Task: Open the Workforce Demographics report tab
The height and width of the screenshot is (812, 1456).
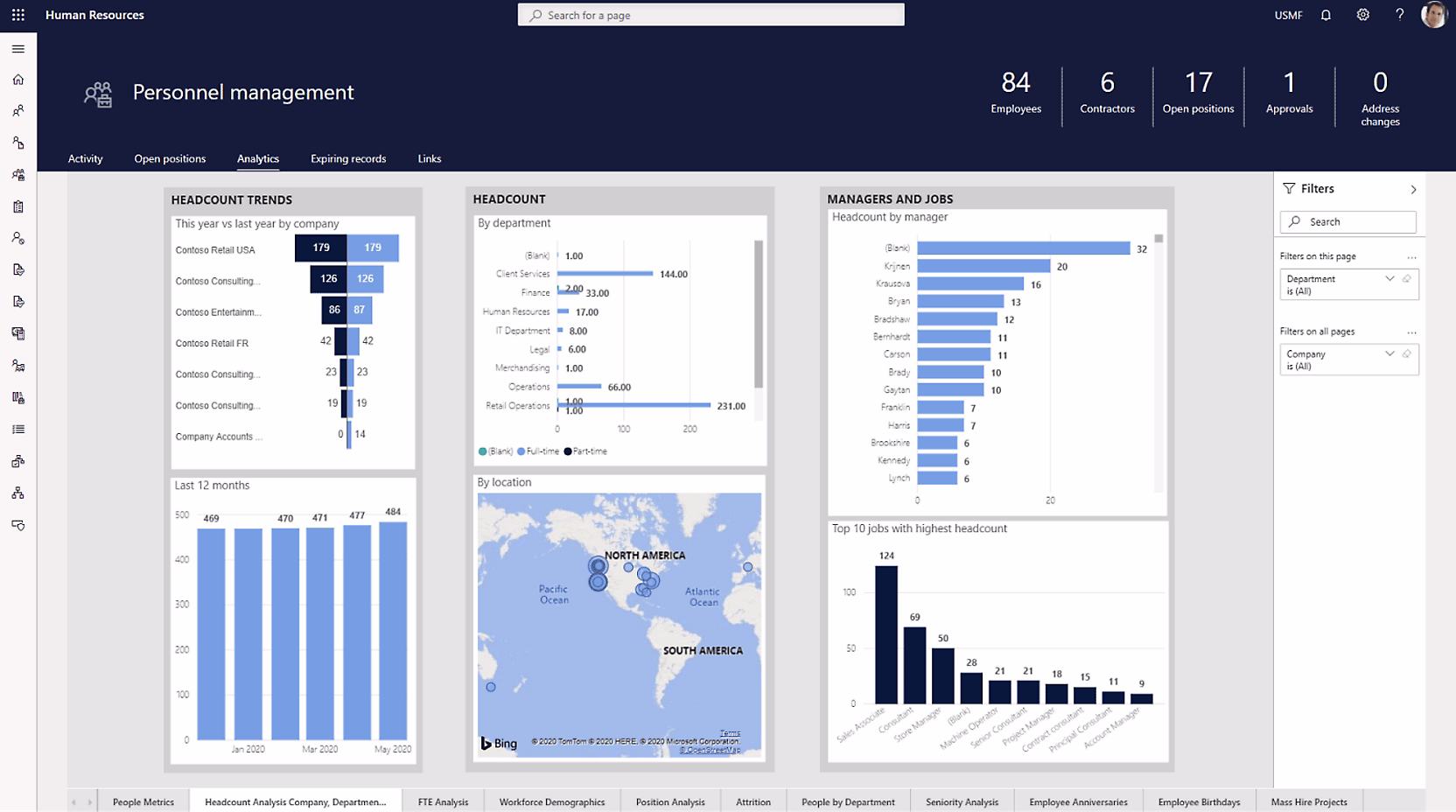Action: pyautogui.click(x=551, y=801)
